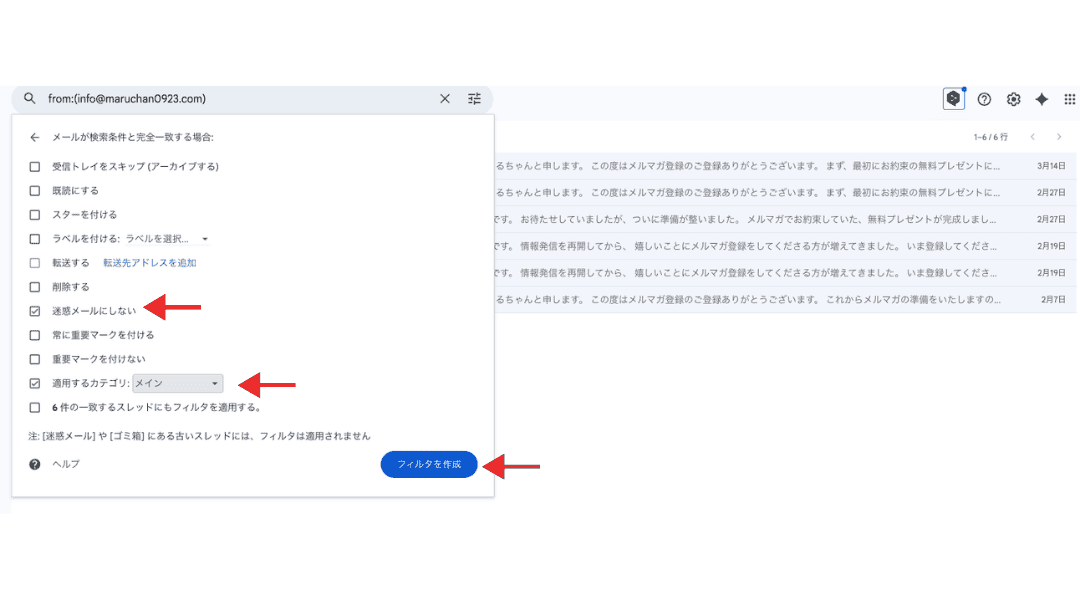Click the Gemini sparkle icon

point(1041,99)
